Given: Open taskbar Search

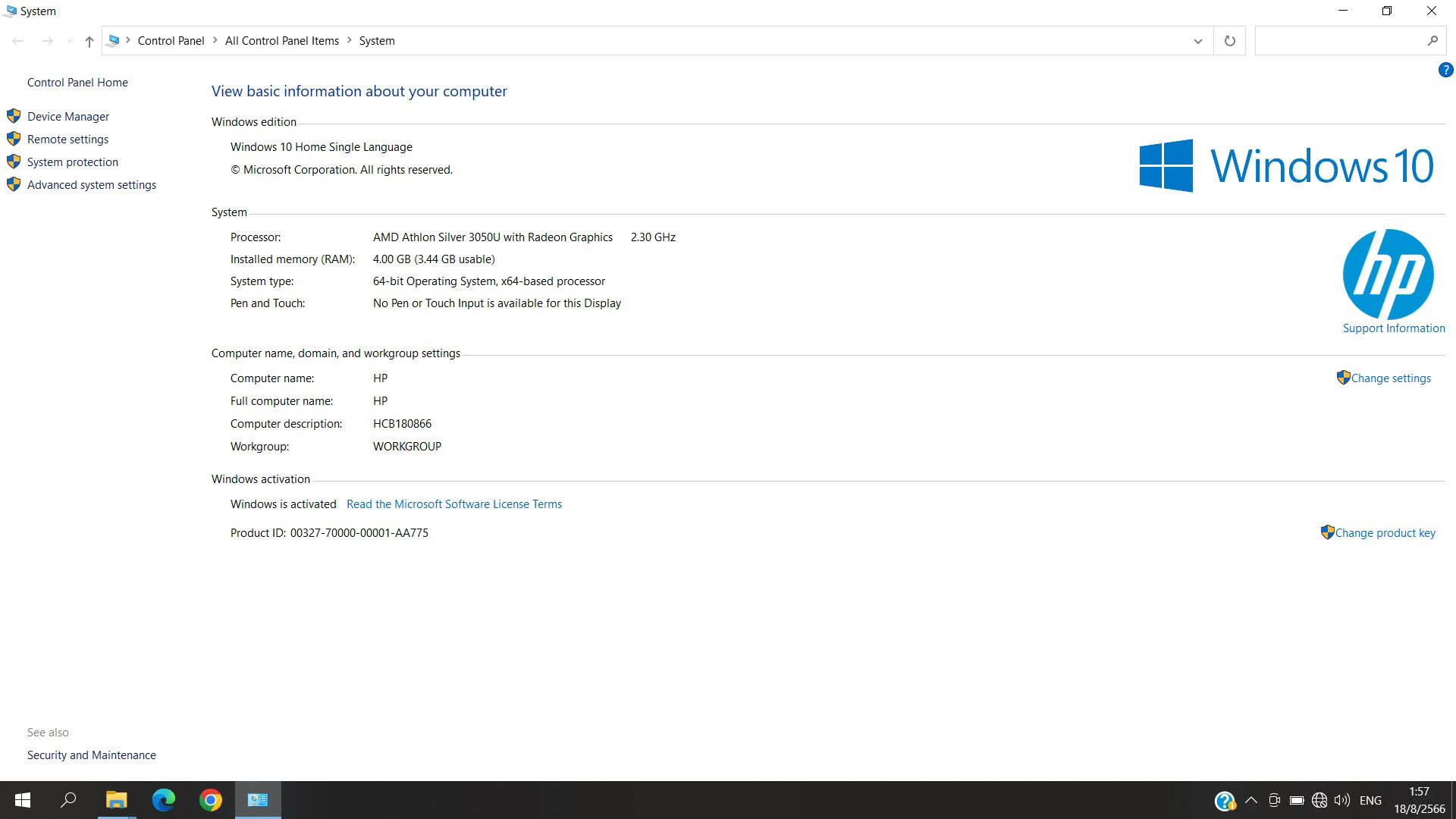Looking at the screenshot, I should [x=69, y=800].
